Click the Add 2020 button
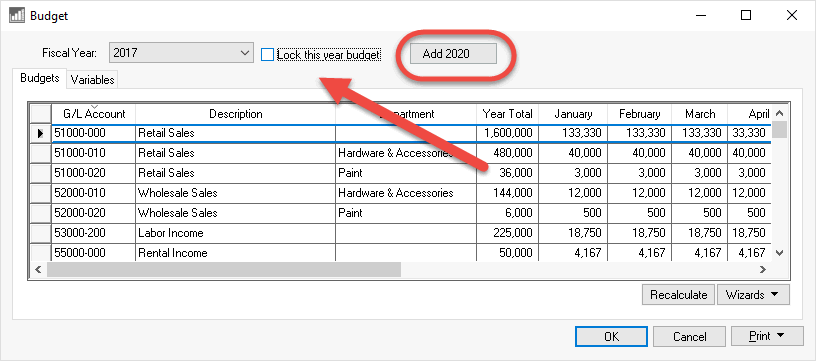This screenshot has height=361, width=816. pos(453,54)
